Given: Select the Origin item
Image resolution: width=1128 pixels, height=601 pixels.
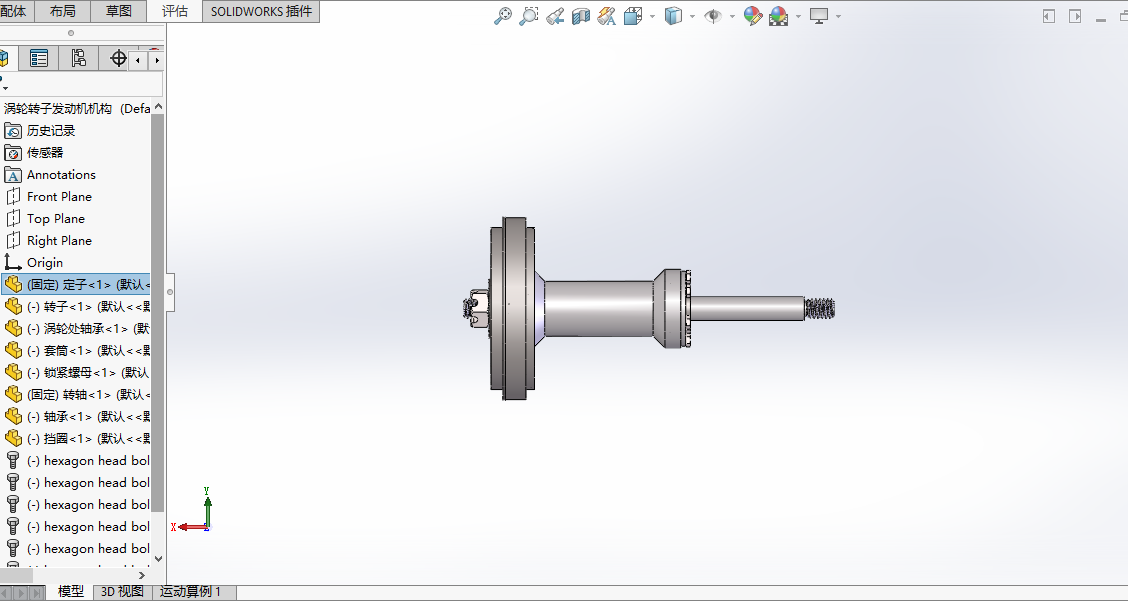Looking at the screenshot, I should pos(45,263).
